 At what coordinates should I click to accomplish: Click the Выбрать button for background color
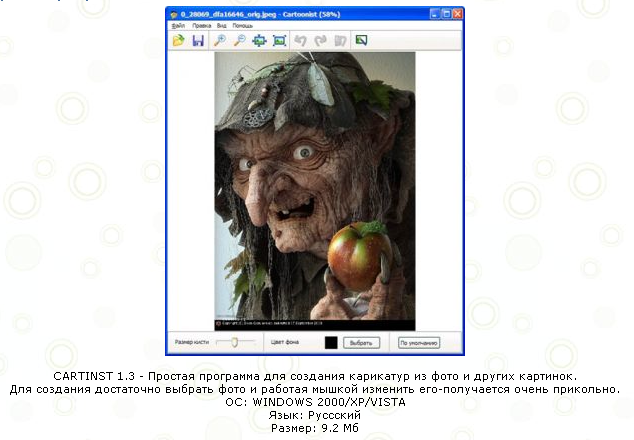(x=361, y=343)
